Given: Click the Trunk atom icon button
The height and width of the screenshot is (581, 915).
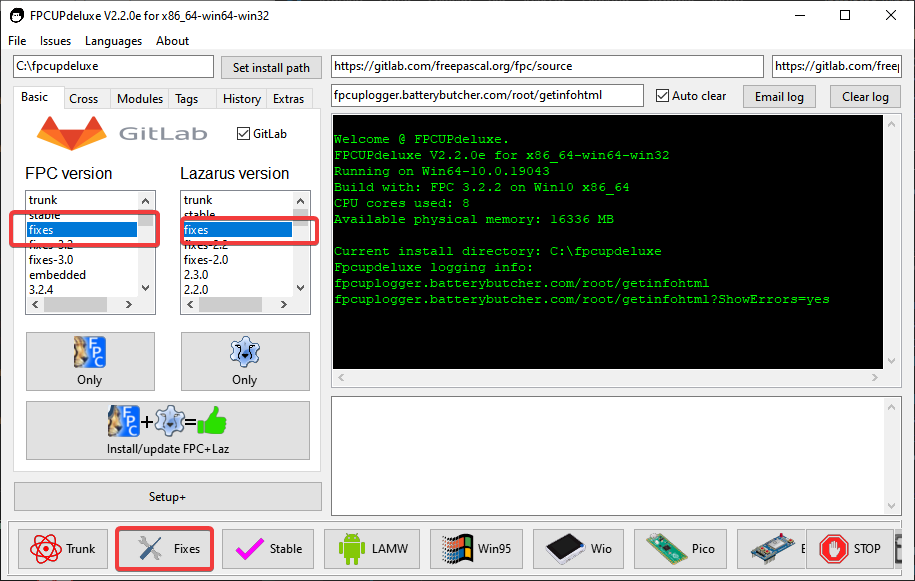Looking at the screenshot, I should coord(64,548).
